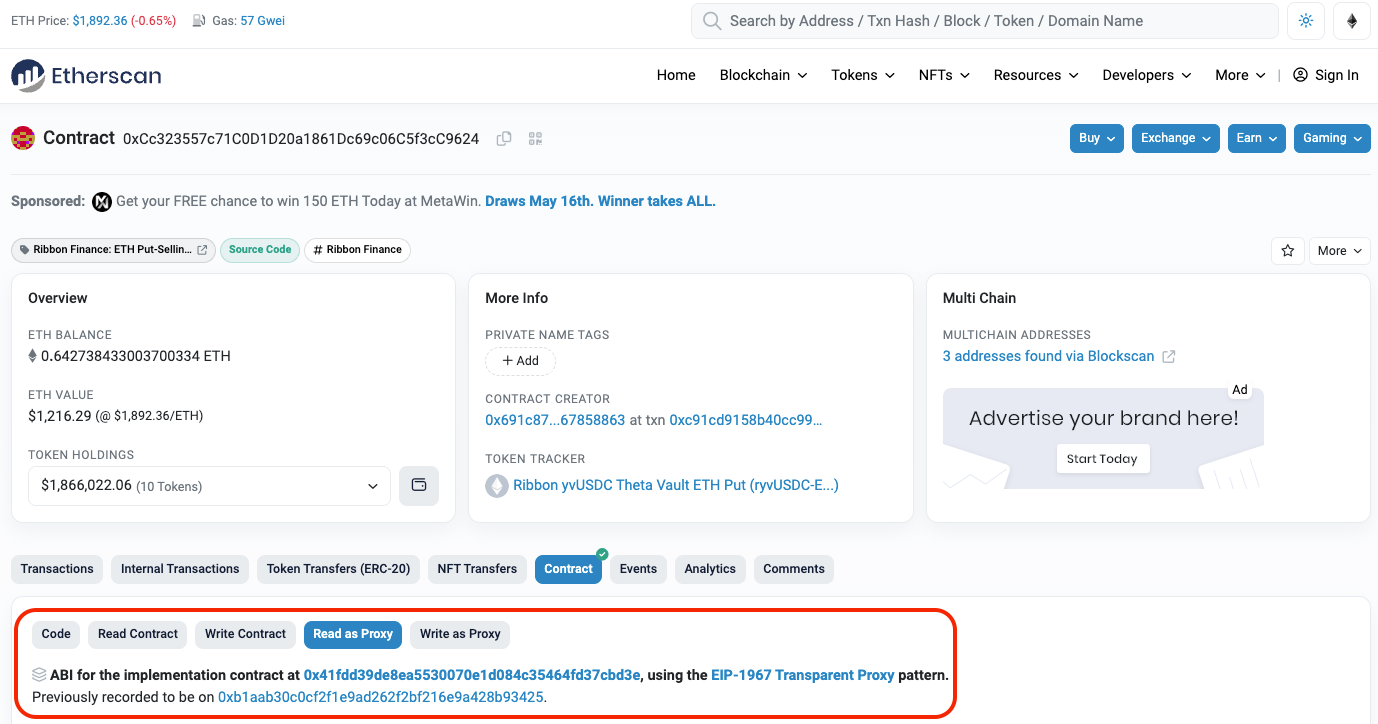This screenshot has height=724, width=1378.
Task: Click the 57 Gwei gas value
Action: pyautogui.click(x=263, y=21)
